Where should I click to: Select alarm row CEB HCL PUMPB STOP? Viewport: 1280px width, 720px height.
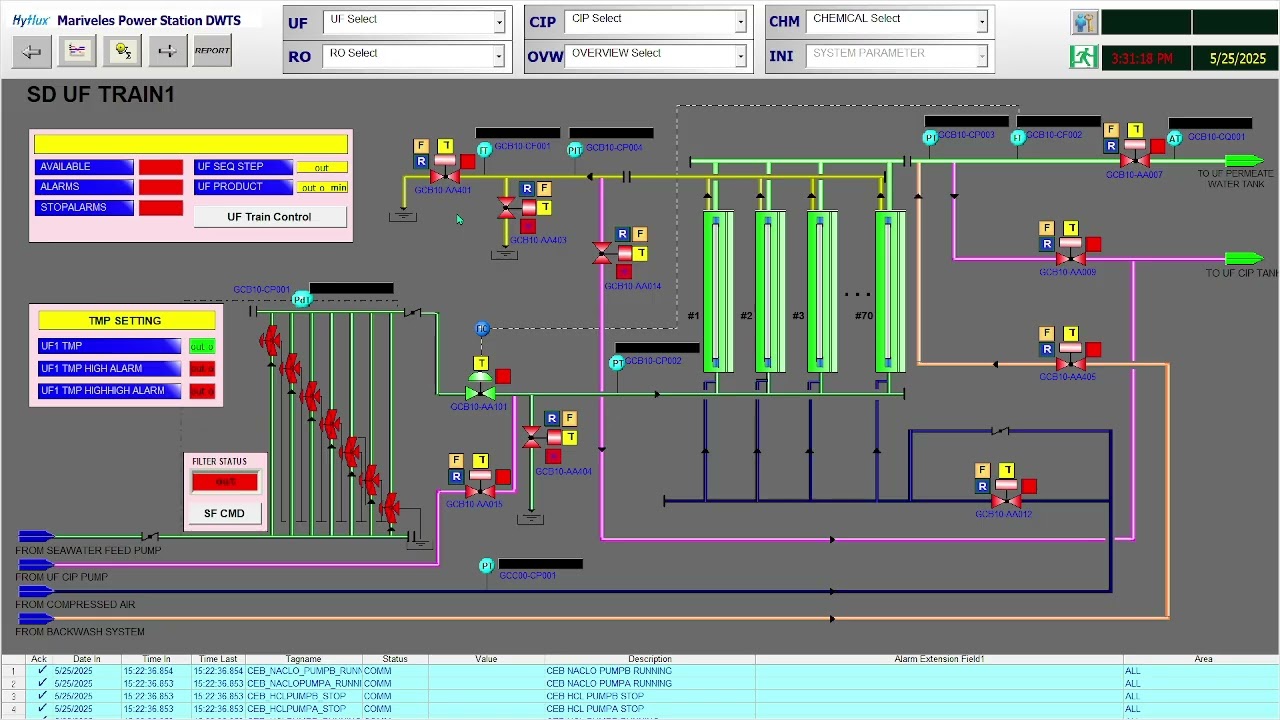(x=640, y=696)
